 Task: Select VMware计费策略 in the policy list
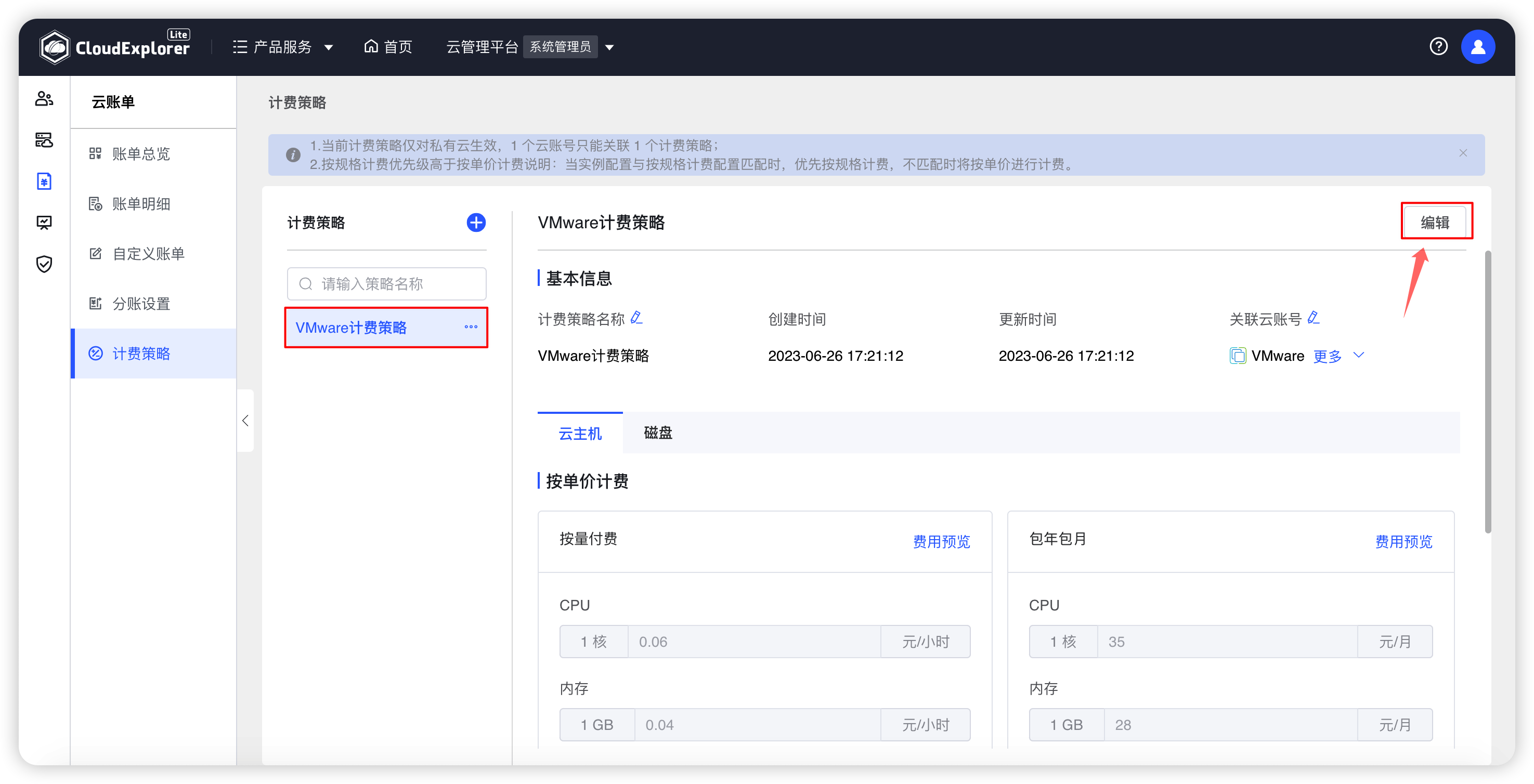tap(386, 328)
